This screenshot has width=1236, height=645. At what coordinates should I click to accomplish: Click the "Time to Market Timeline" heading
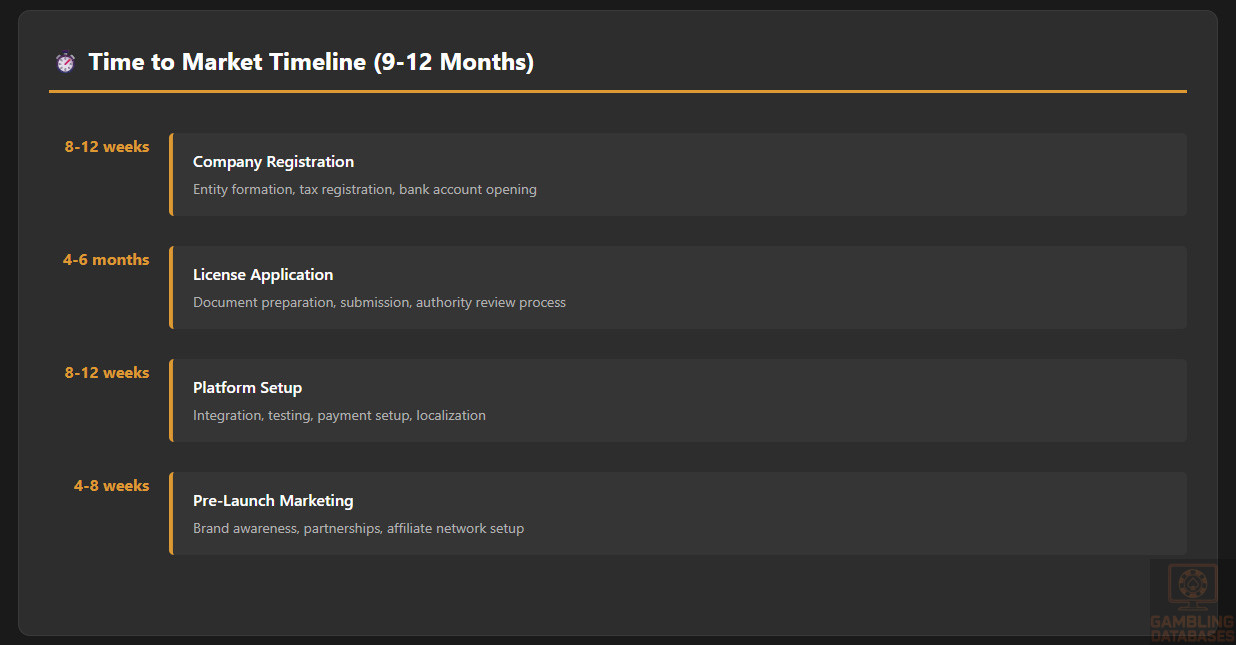(311, 62)
